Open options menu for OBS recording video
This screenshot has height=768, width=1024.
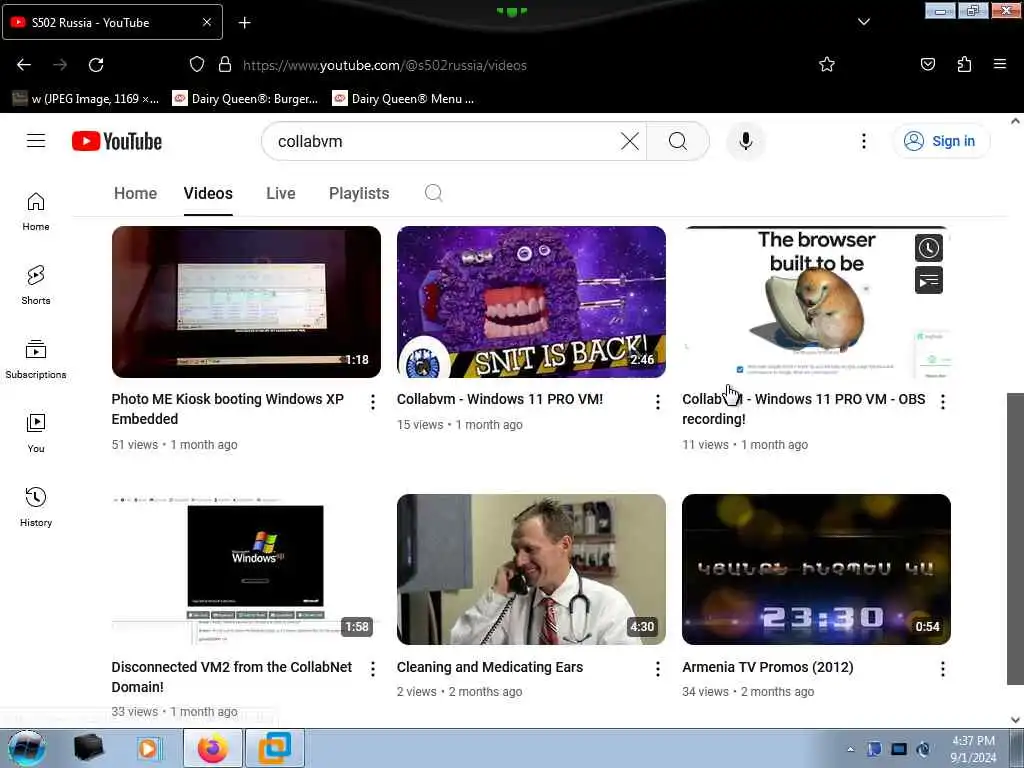(x=942, y=402)
